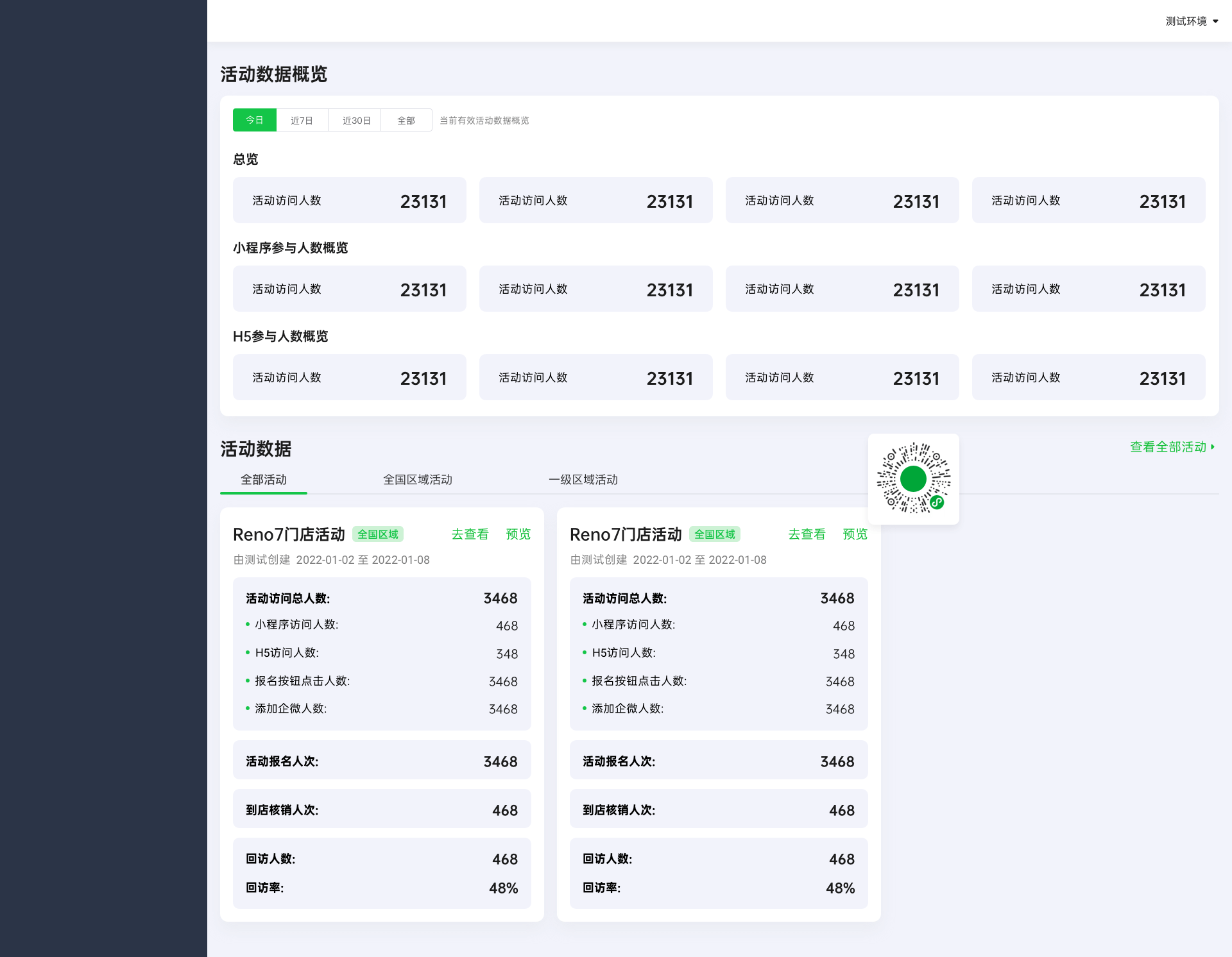Click 预览 on second Reno7 activity card
1232x957 pixels.
click(855, 534)
